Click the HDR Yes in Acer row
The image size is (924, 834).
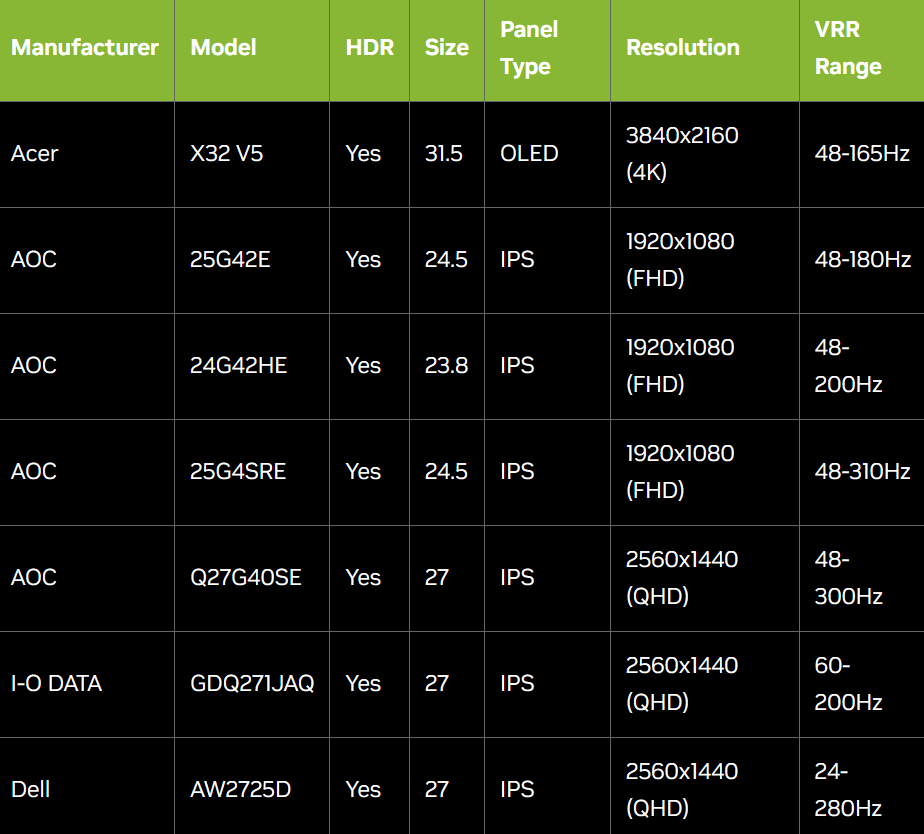coord(363,154)
